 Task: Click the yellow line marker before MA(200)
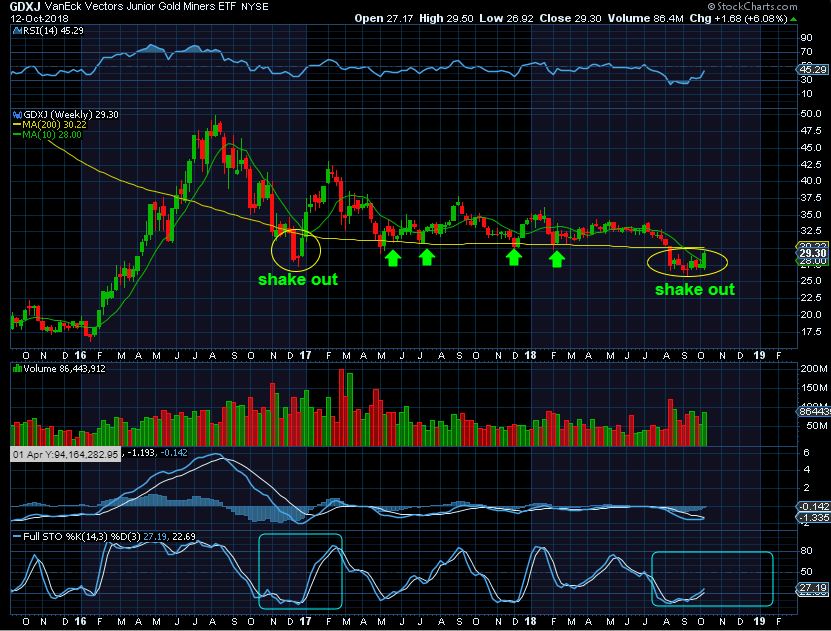click(17, 125)
